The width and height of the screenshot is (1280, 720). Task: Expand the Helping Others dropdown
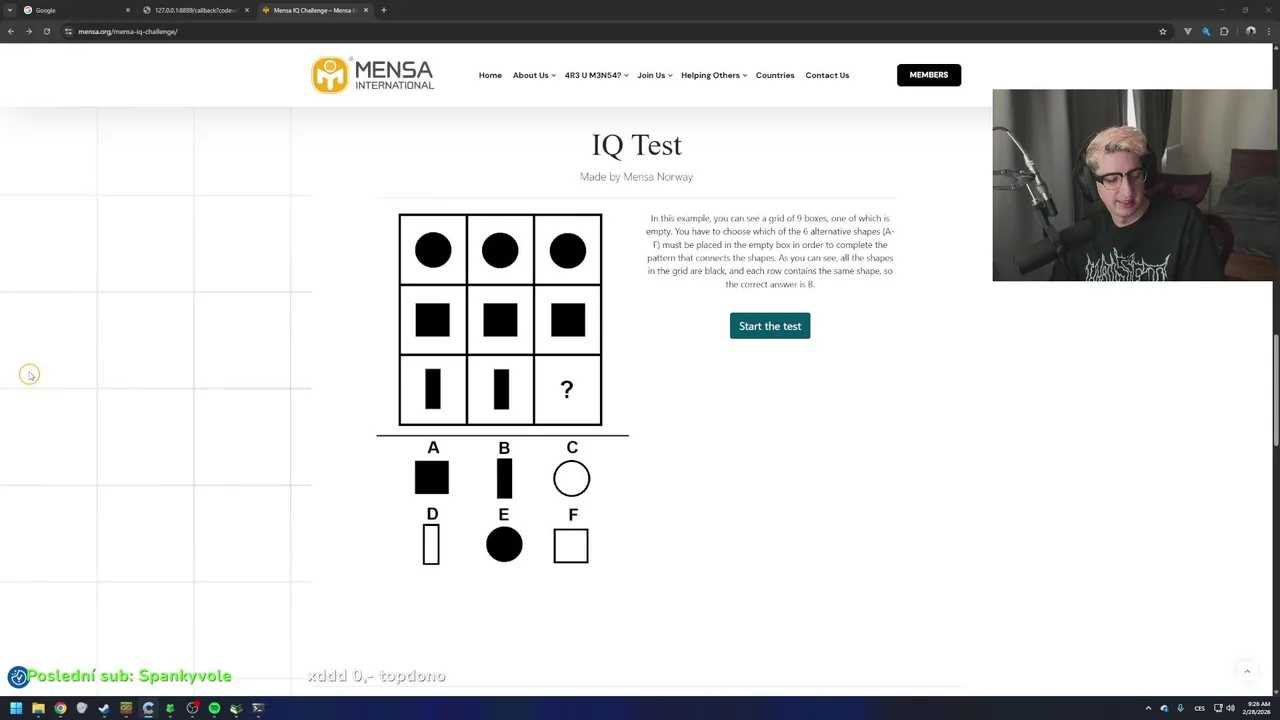click(x=714, y=75)
